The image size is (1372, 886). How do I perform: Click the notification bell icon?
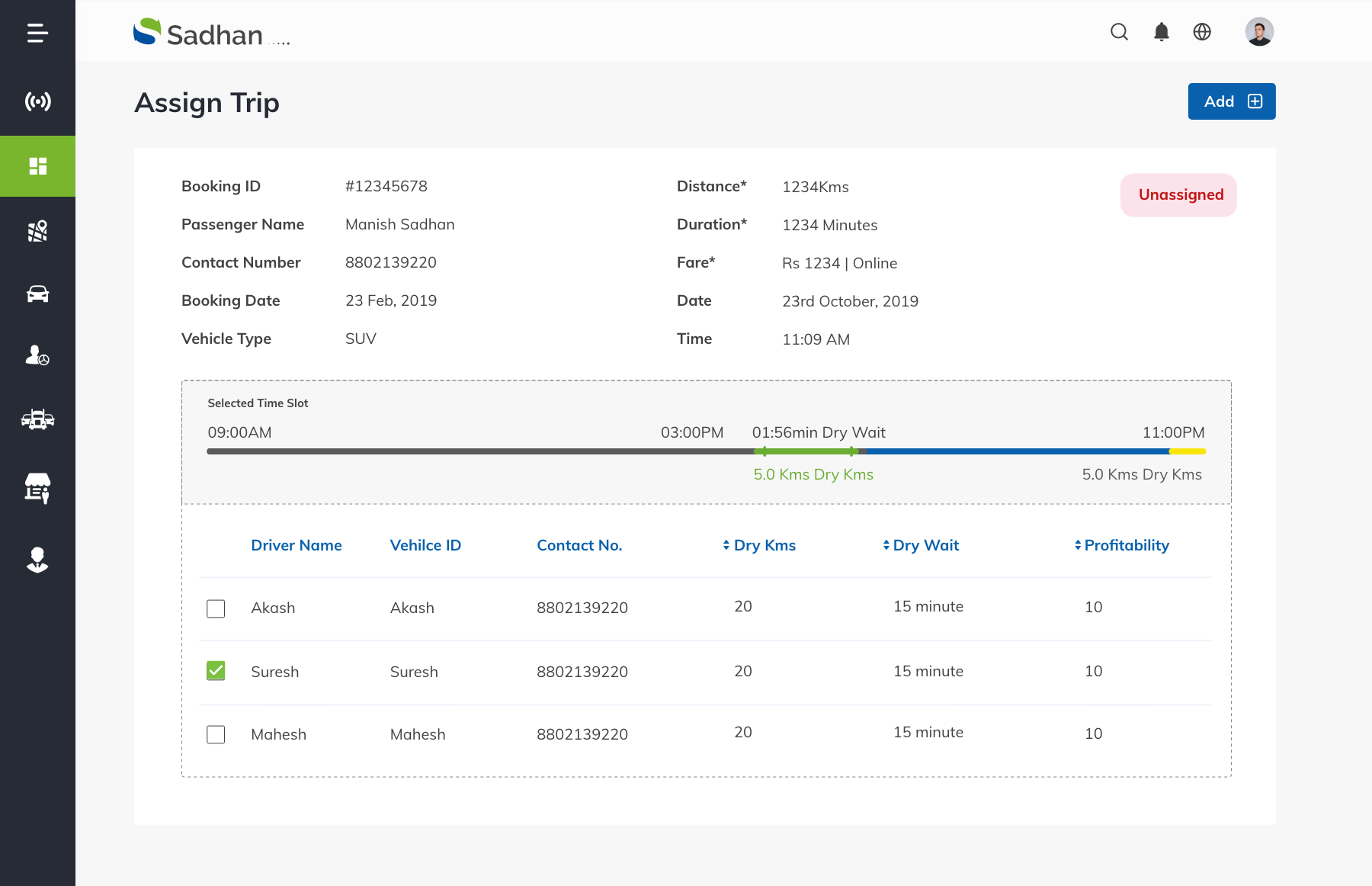coord(1161,32)
